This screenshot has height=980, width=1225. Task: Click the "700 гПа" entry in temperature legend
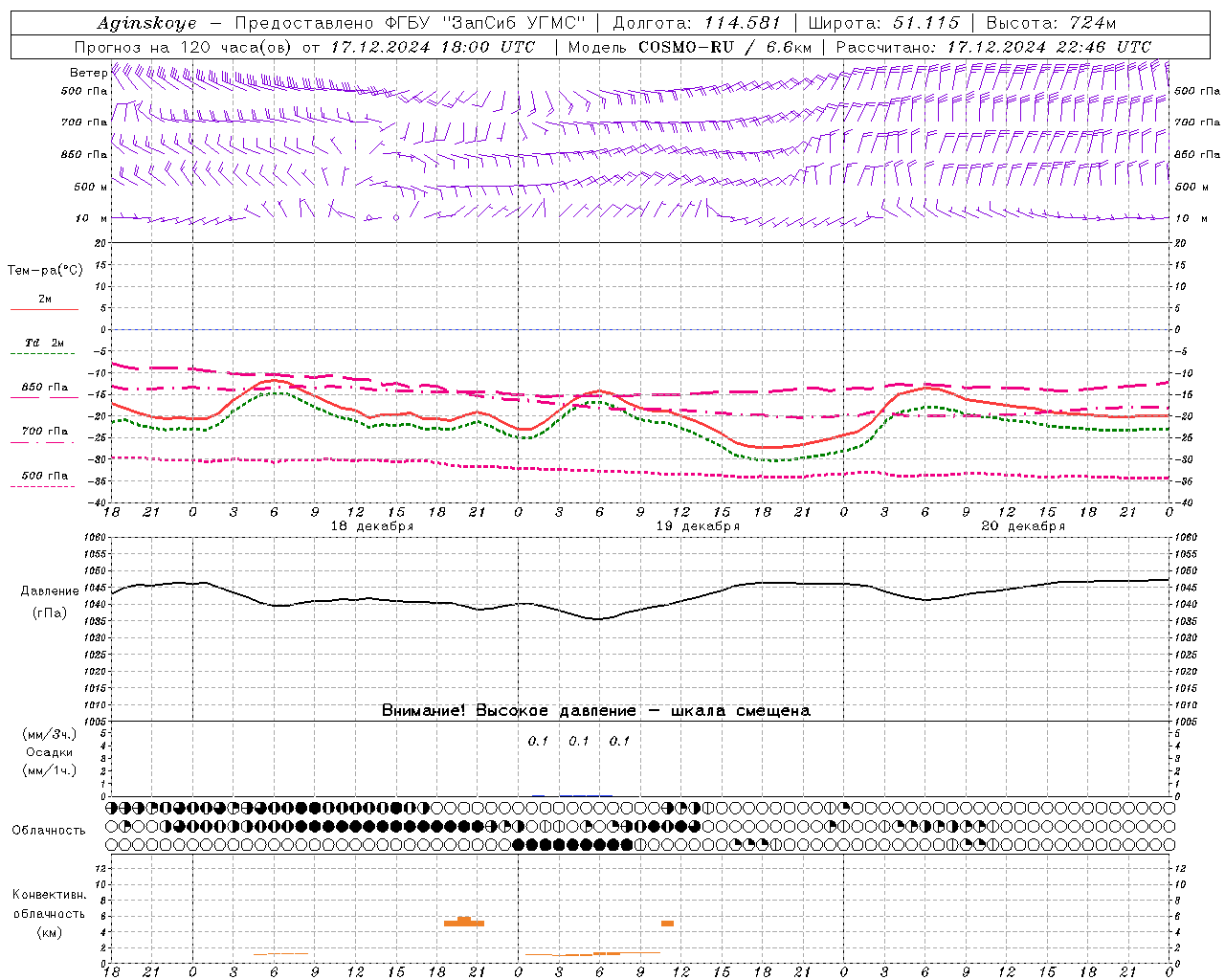pos(45,432)
